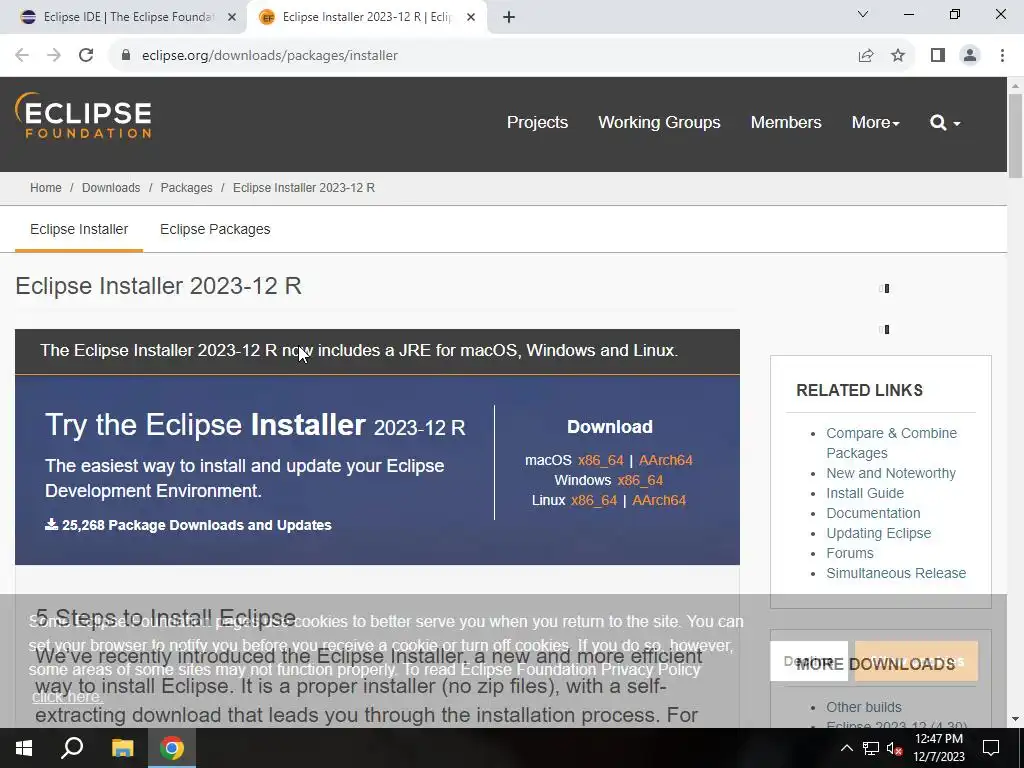Open Other builds link
Screen dimensions: 1024x768
click(x=863, y=707)
